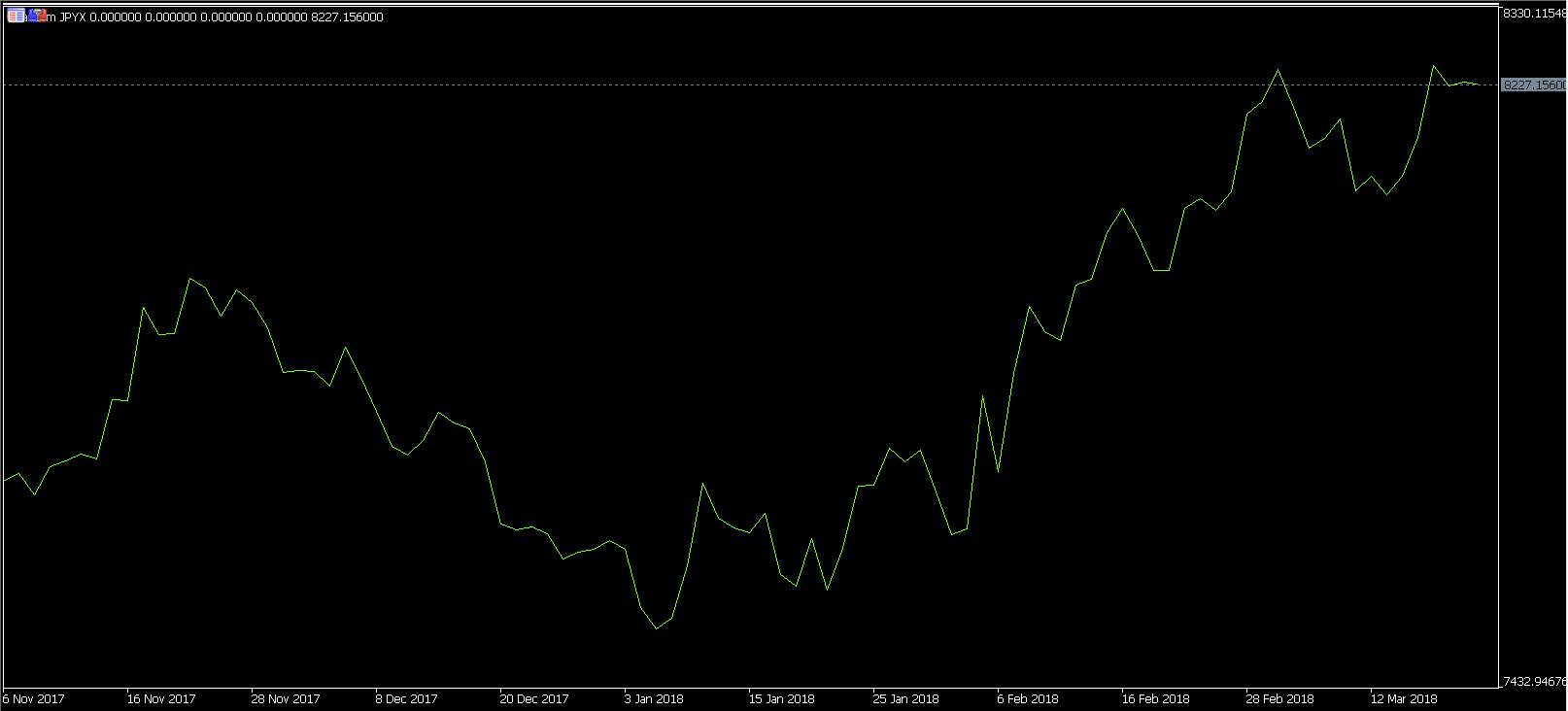The width and height of the screenshot is (1568, 711).
Task: Click the 7432.94676 bottom price scale label
Action: click(1533, 682)
